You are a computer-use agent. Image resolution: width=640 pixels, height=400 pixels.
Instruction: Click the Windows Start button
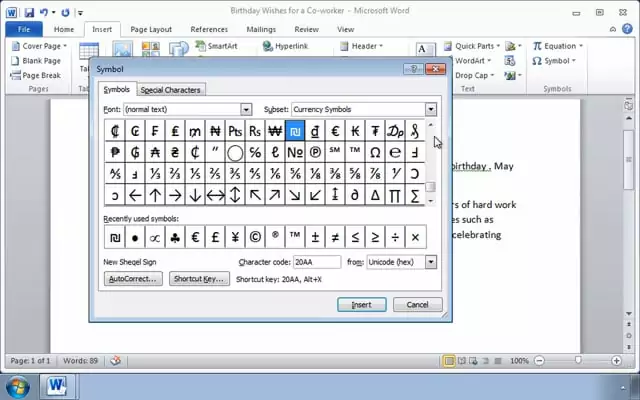(17, 387)
